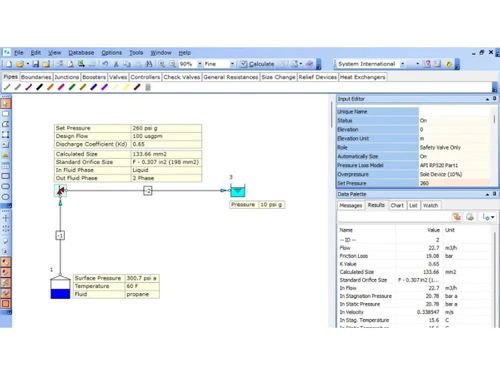
Task: Switch to the Relief Devices tab
Action: [318, 77]
